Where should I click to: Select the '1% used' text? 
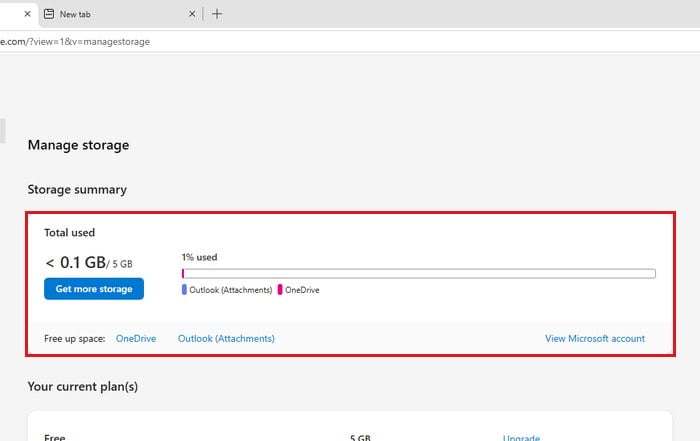199,257
